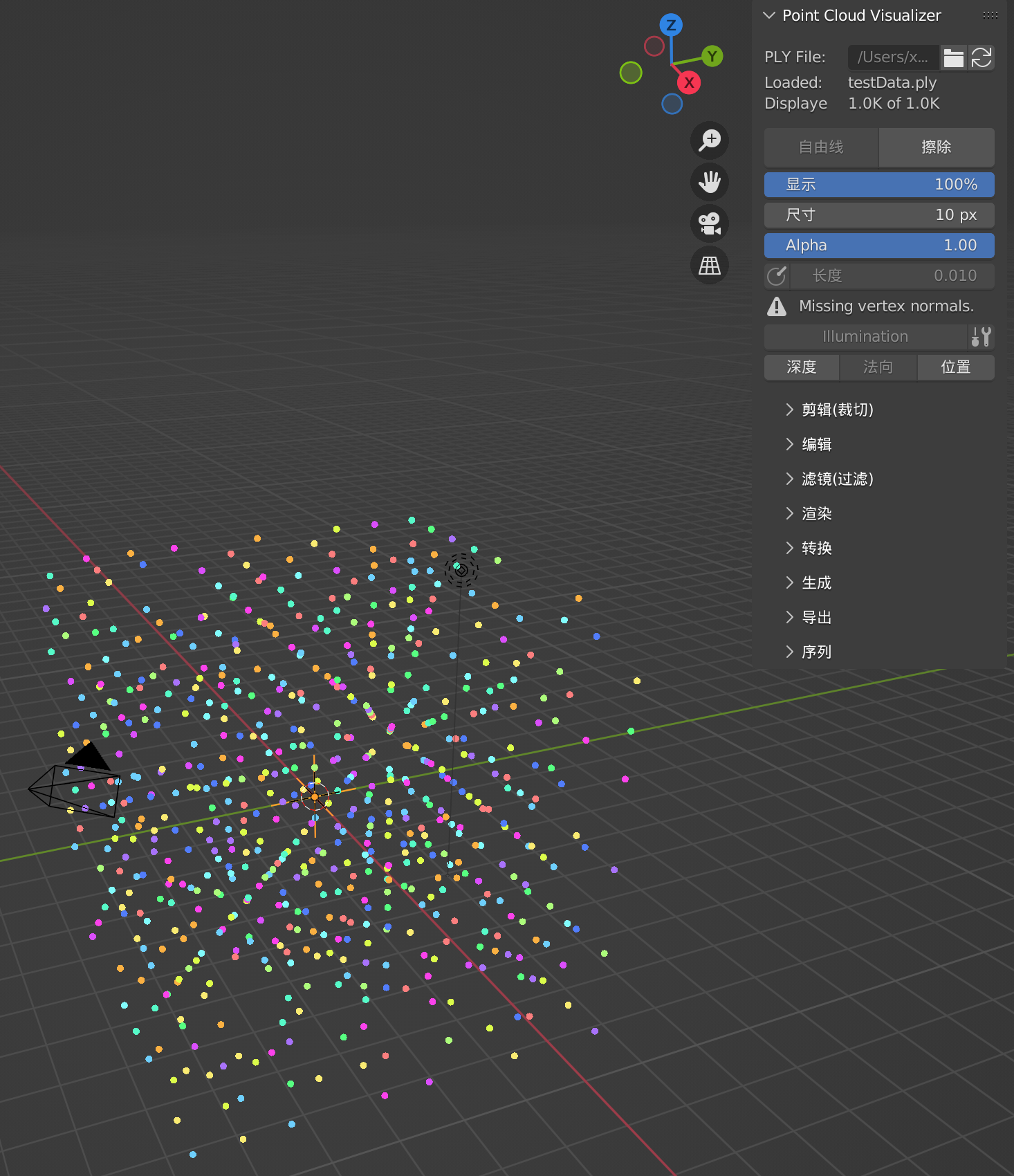Expand the 渲染 section
The image size is (1014, 1176).
pyautogui.click(x=790, y=513)
